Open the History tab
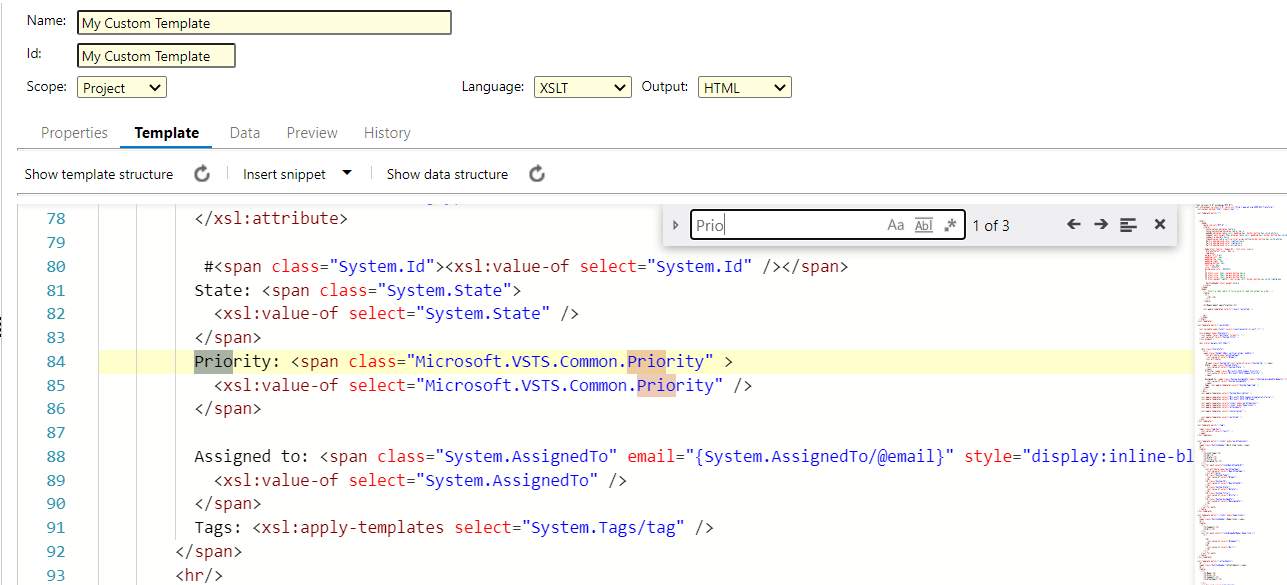Image resolution: width=1287 pixels, height=585 pixels. [387, 133]
